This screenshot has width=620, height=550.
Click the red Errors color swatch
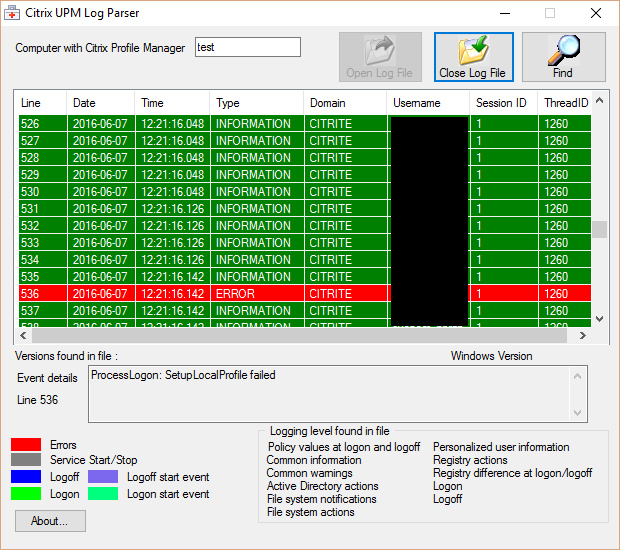point(26,444)
